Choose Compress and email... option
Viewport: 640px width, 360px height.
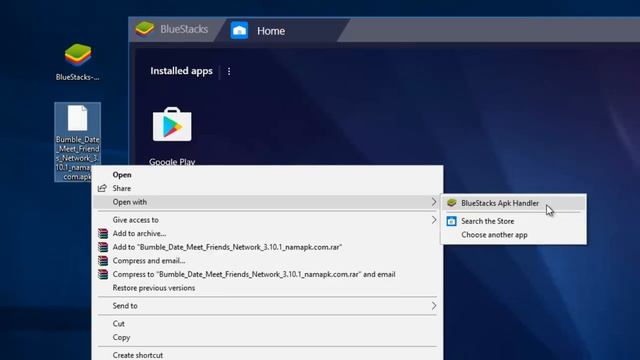click(149, 260)
